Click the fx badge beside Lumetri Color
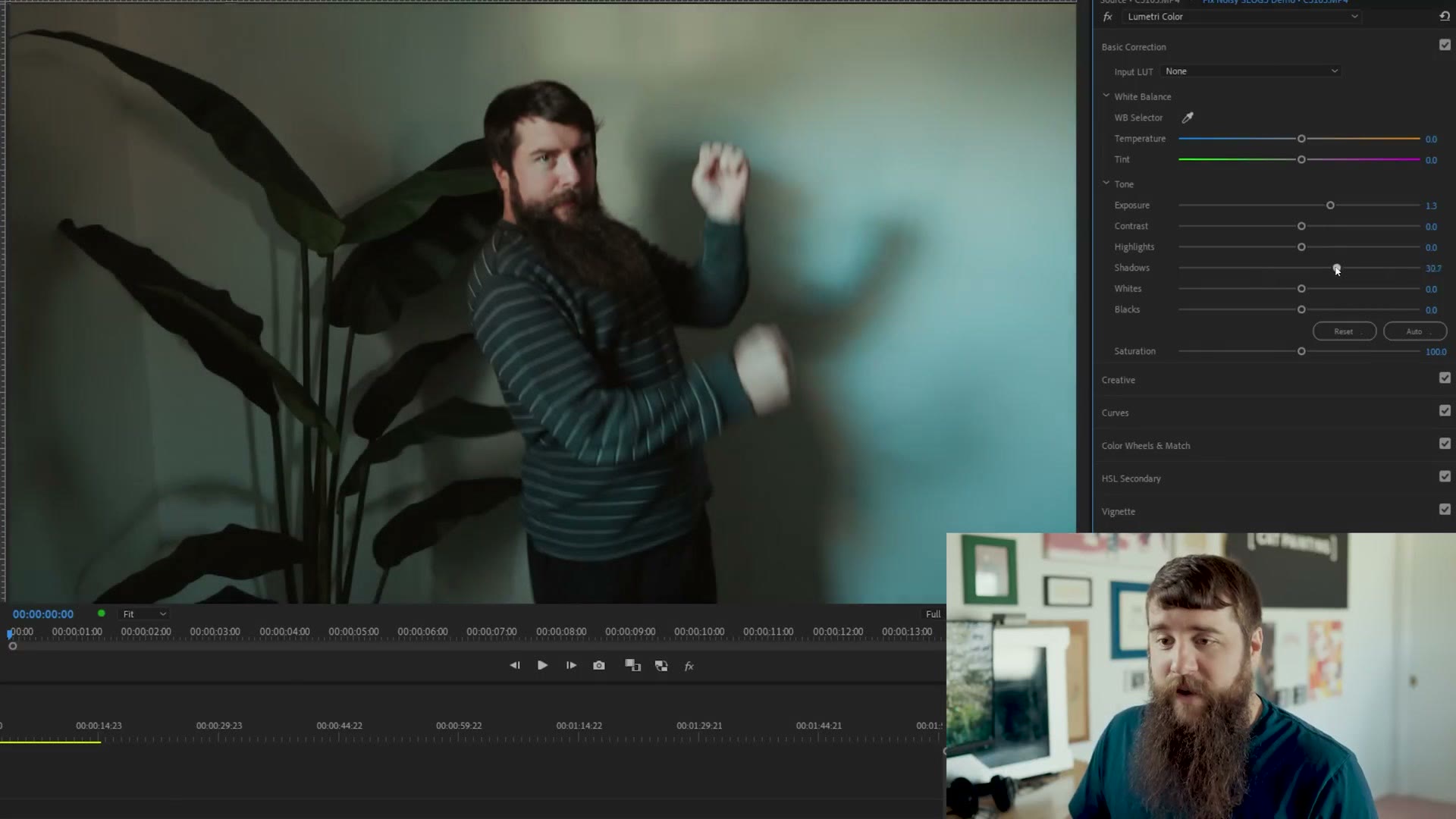The width and height of the screenshot is (1456, 819). [x=1108, y=17]
